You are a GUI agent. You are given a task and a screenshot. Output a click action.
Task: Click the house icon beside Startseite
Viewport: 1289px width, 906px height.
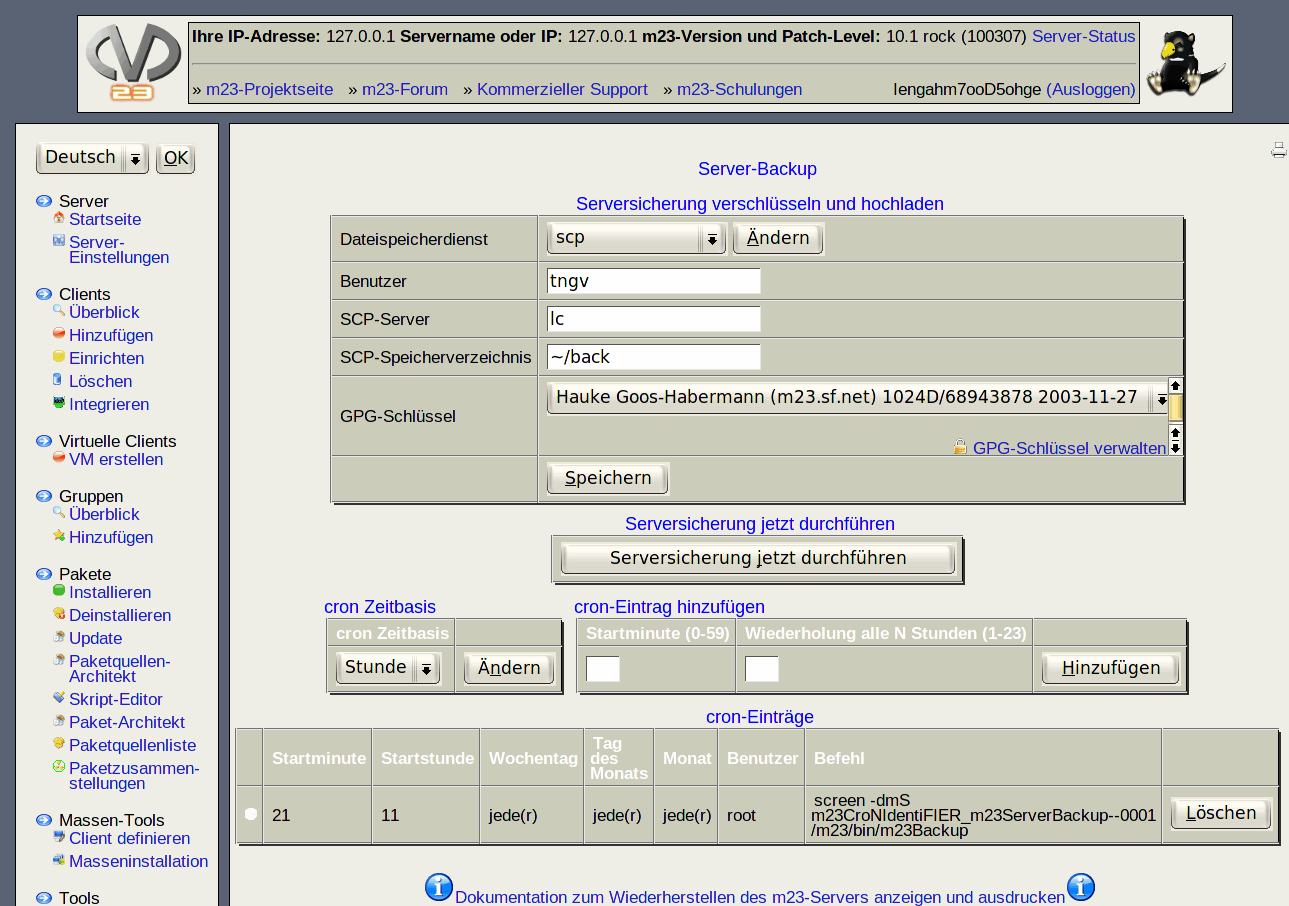click(59, 218)
